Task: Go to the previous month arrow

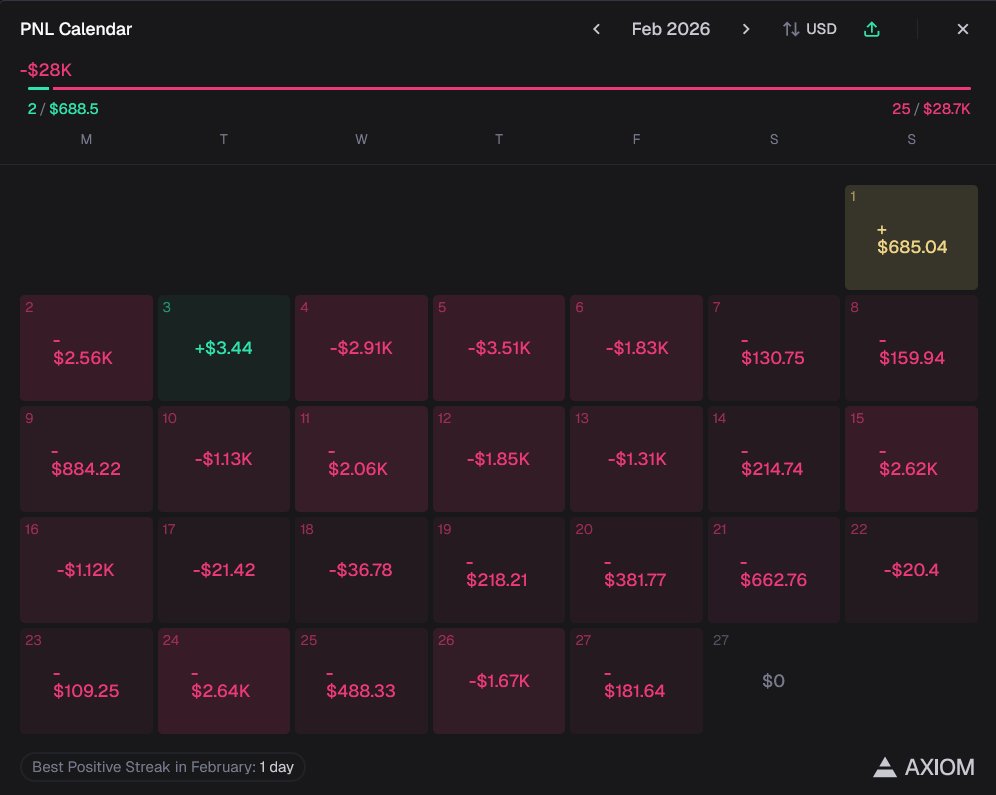Action: pyautogui.click(x=596, y=29)
